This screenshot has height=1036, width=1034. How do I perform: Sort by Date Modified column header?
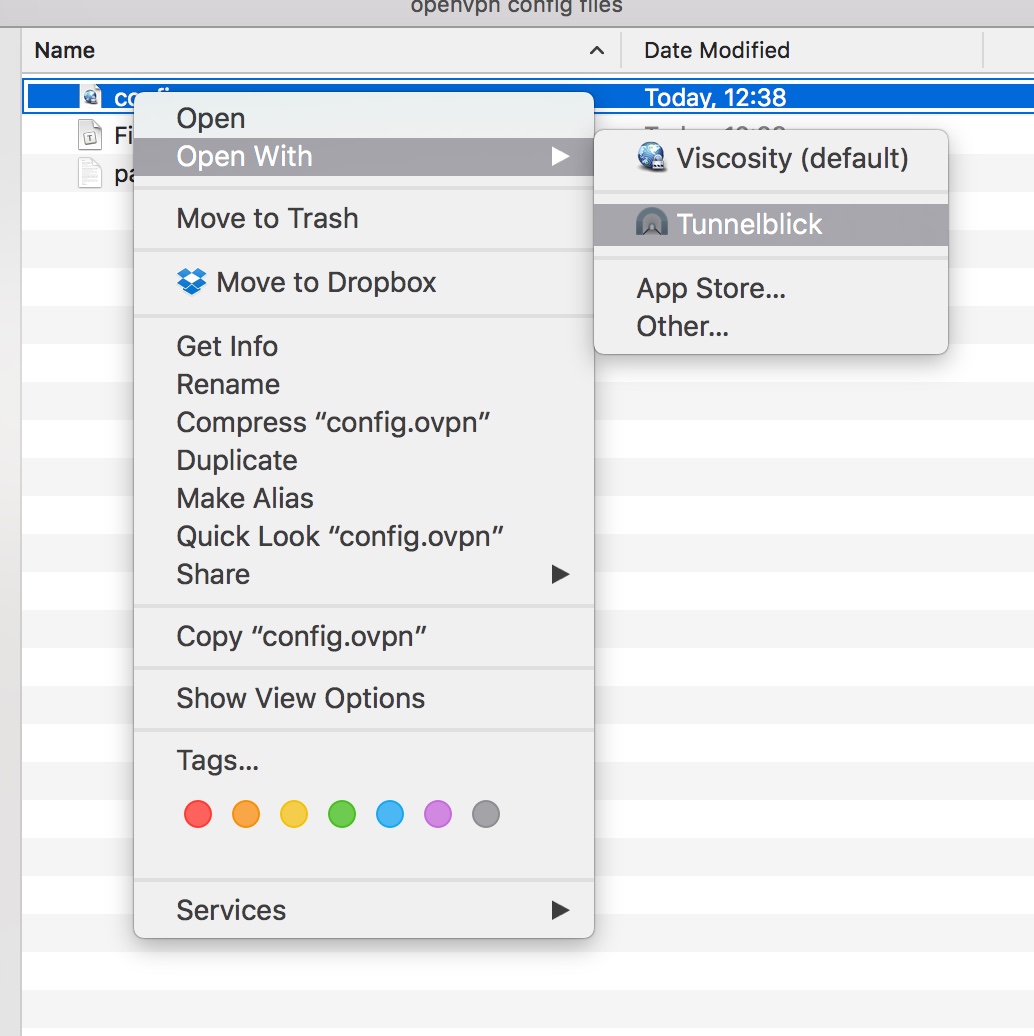click(x=717, y=50)
